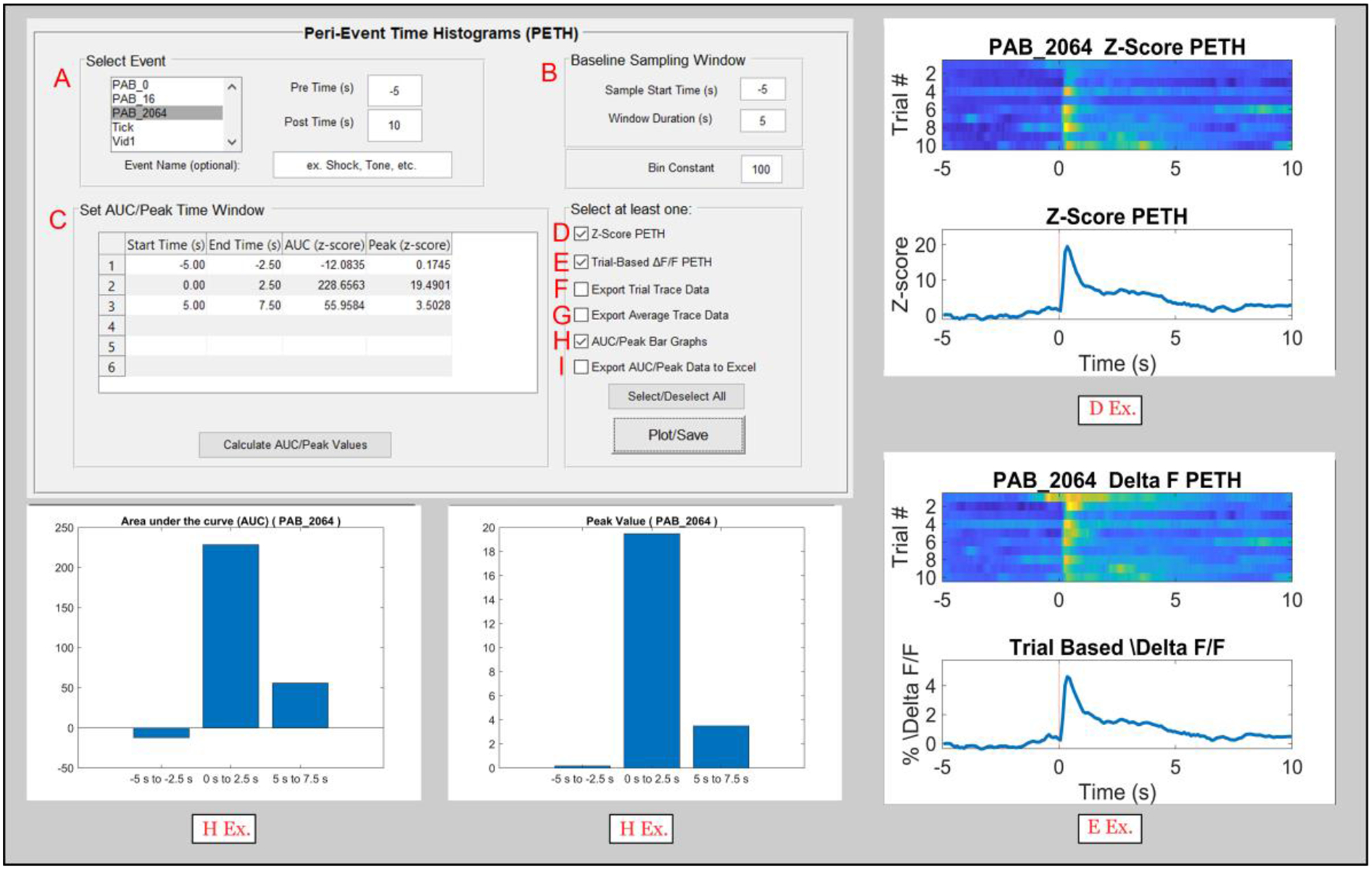Toggle the Trial-Based ΔF/F PETH checkbox
1372x870 pixels.
[x=581, y=262]
